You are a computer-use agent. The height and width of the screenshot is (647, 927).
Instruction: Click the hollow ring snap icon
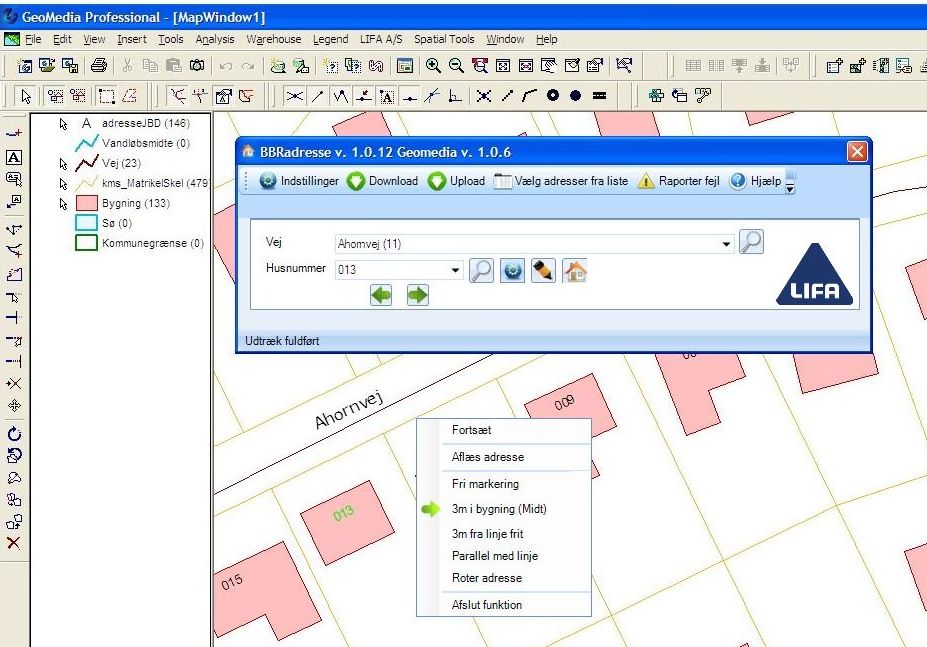pos(553,95)
